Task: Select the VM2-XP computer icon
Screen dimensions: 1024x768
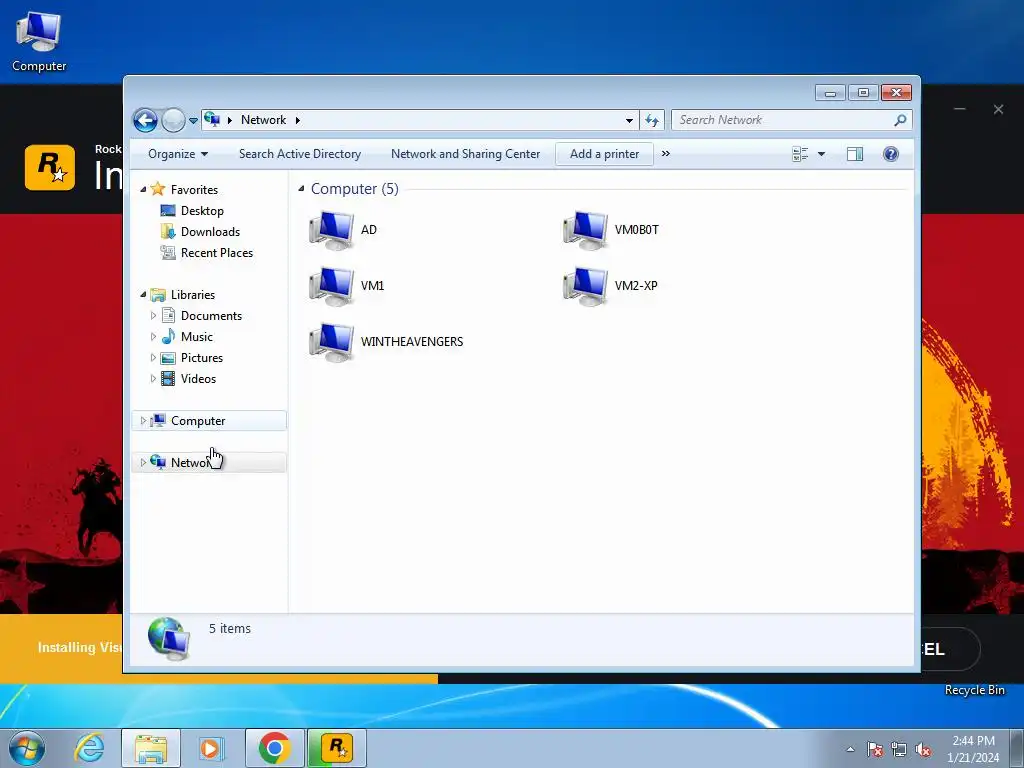Action: coord(586,286)
